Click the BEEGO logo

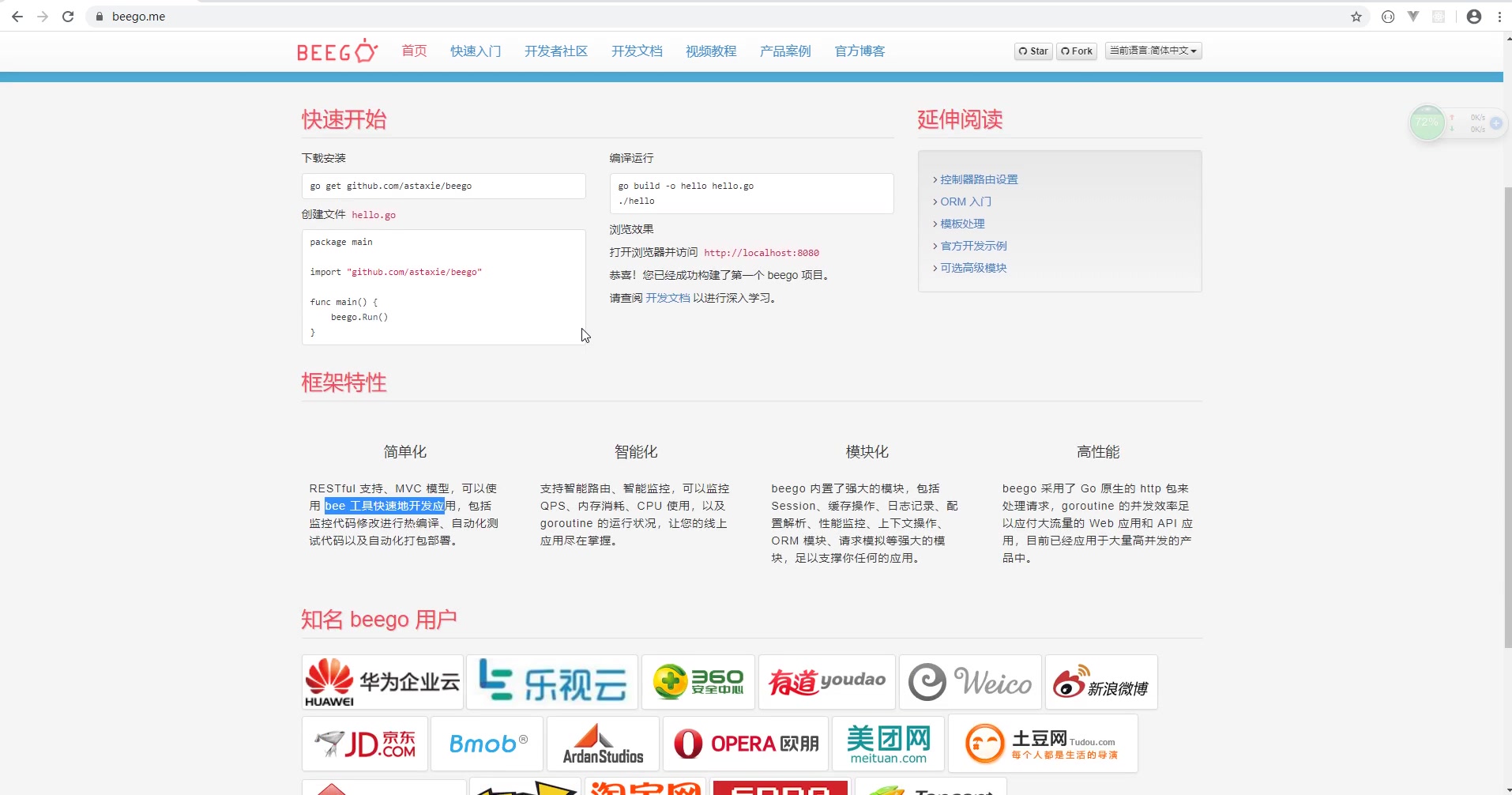pos(337,51)
